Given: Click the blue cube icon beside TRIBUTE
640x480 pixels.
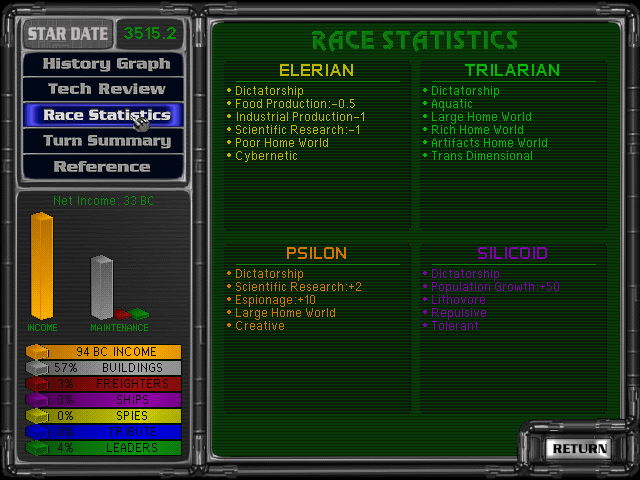Looking at the screenshot, I should [37, 431].
